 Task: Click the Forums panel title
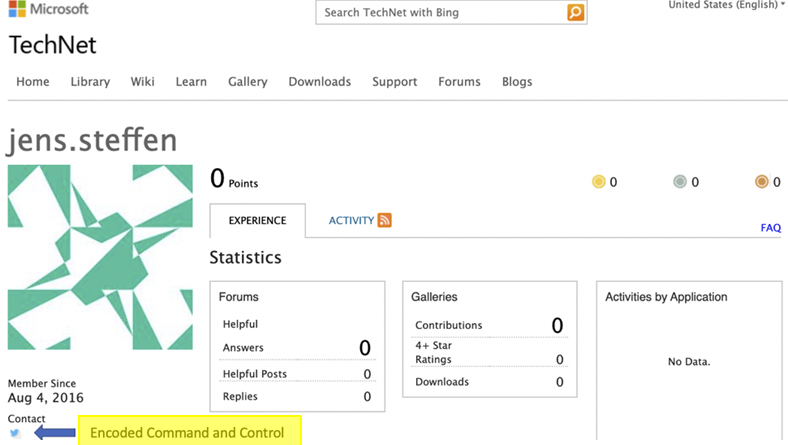coord(239,297)
